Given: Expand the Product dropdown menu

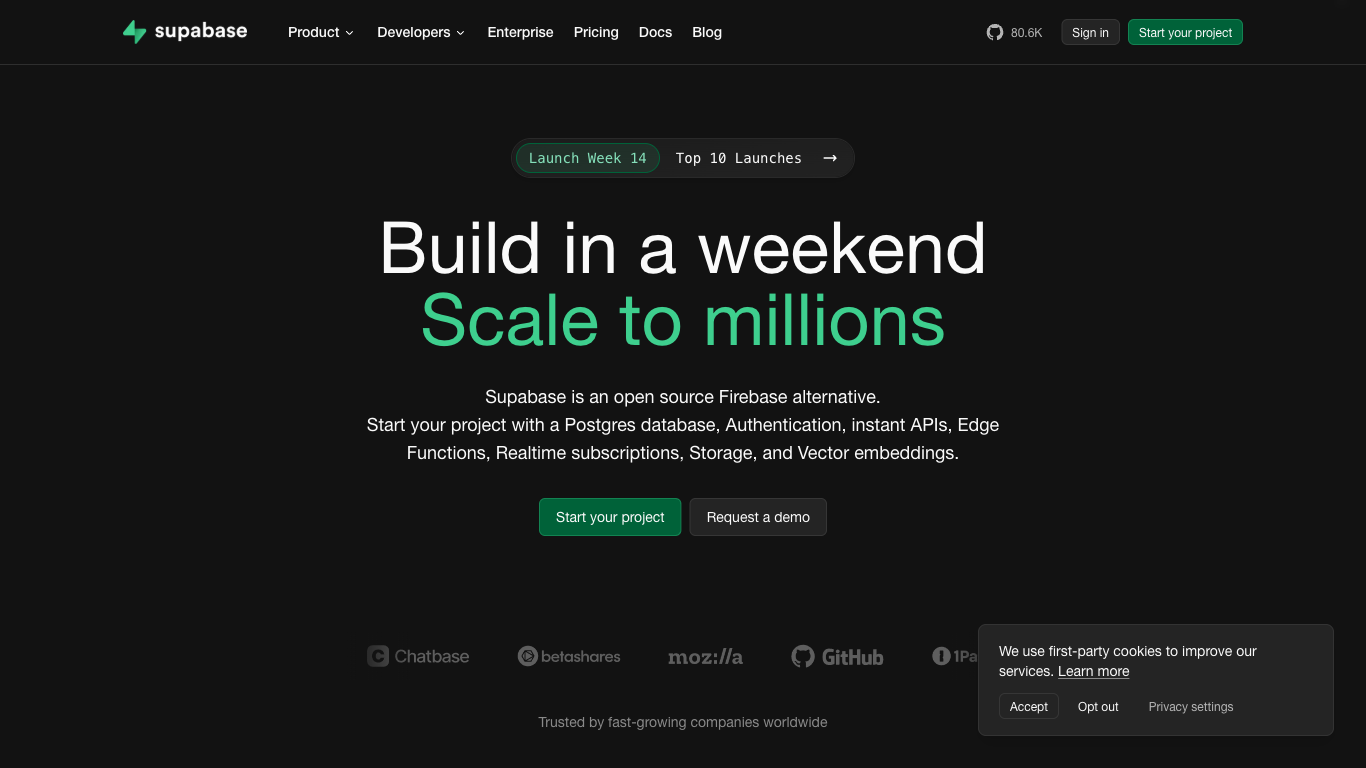Looking at the screenshot, I should click(320, 32).
